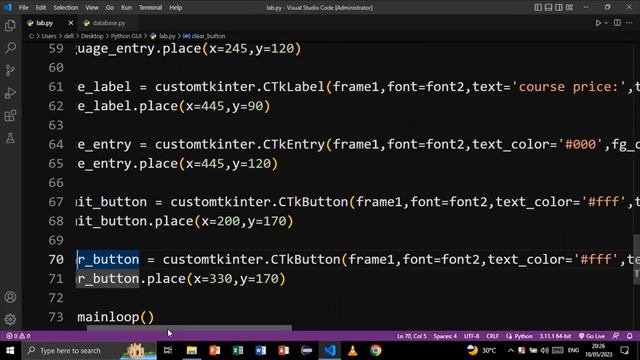Open the Run menu

[126, 7]
